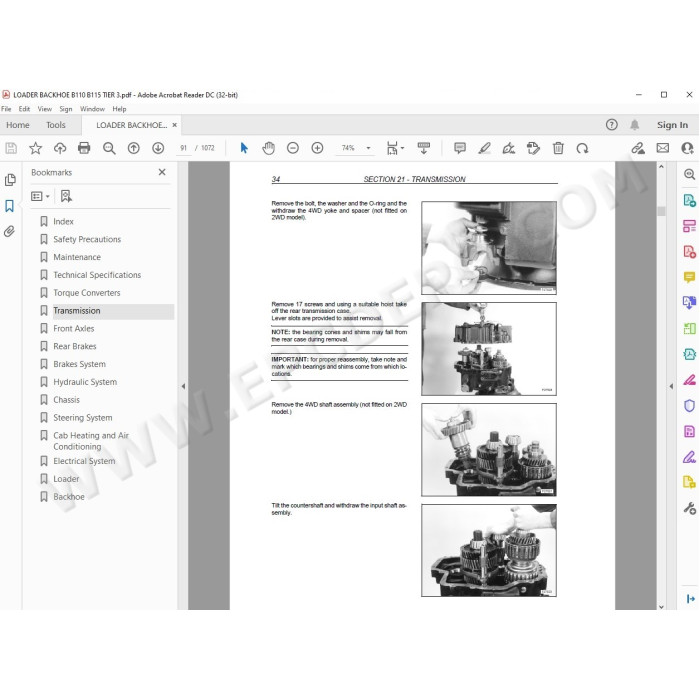Click the page number field showing 91
The image size is (700, 700).
183,148
